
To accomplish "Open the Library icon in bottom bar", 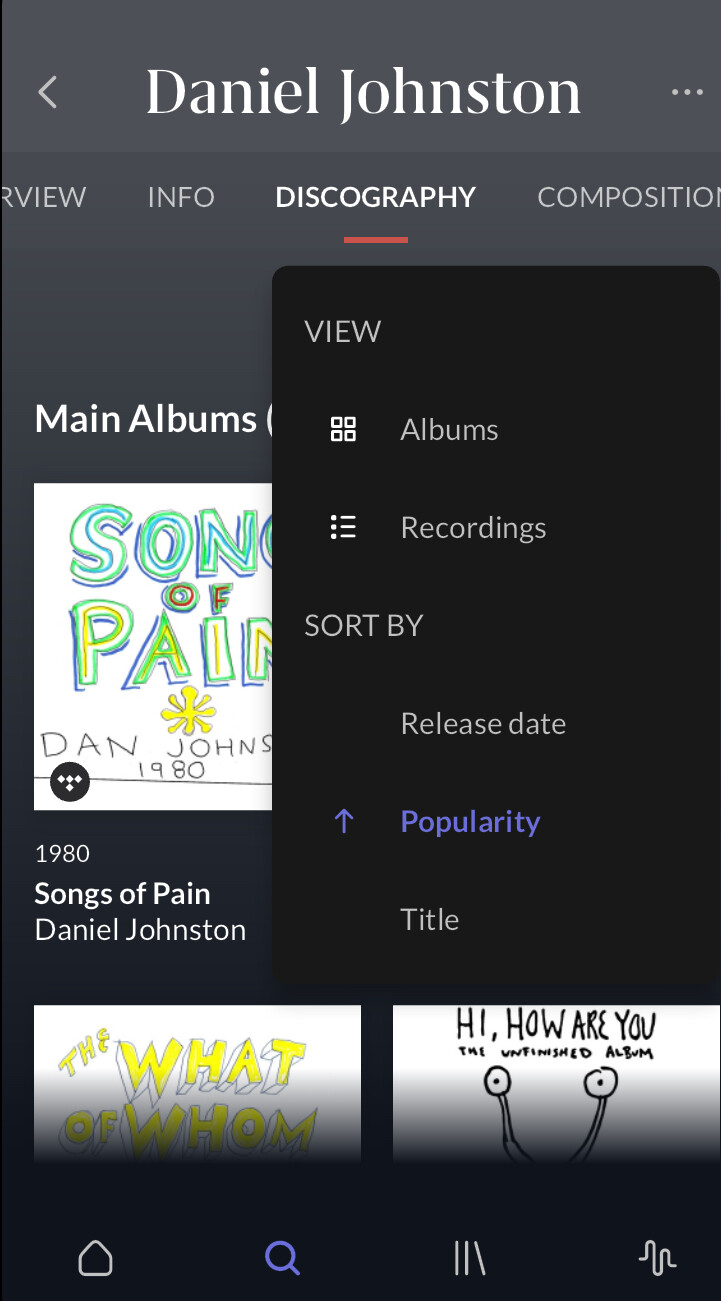I will click(x=469, y=1258).
